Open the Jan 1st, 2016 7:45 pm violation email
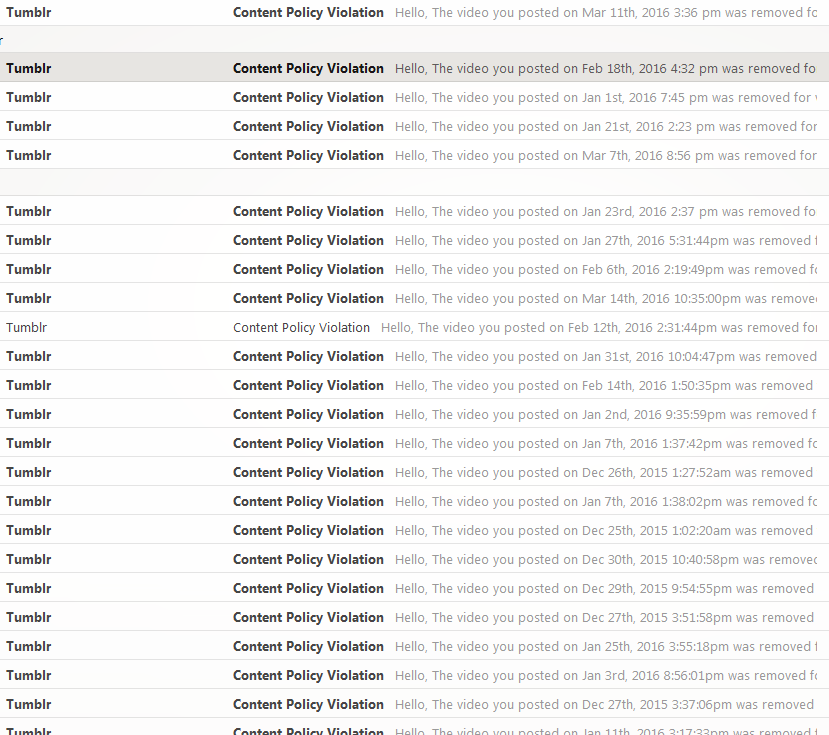This screenshot has width=829, height=735. [414, 97]
